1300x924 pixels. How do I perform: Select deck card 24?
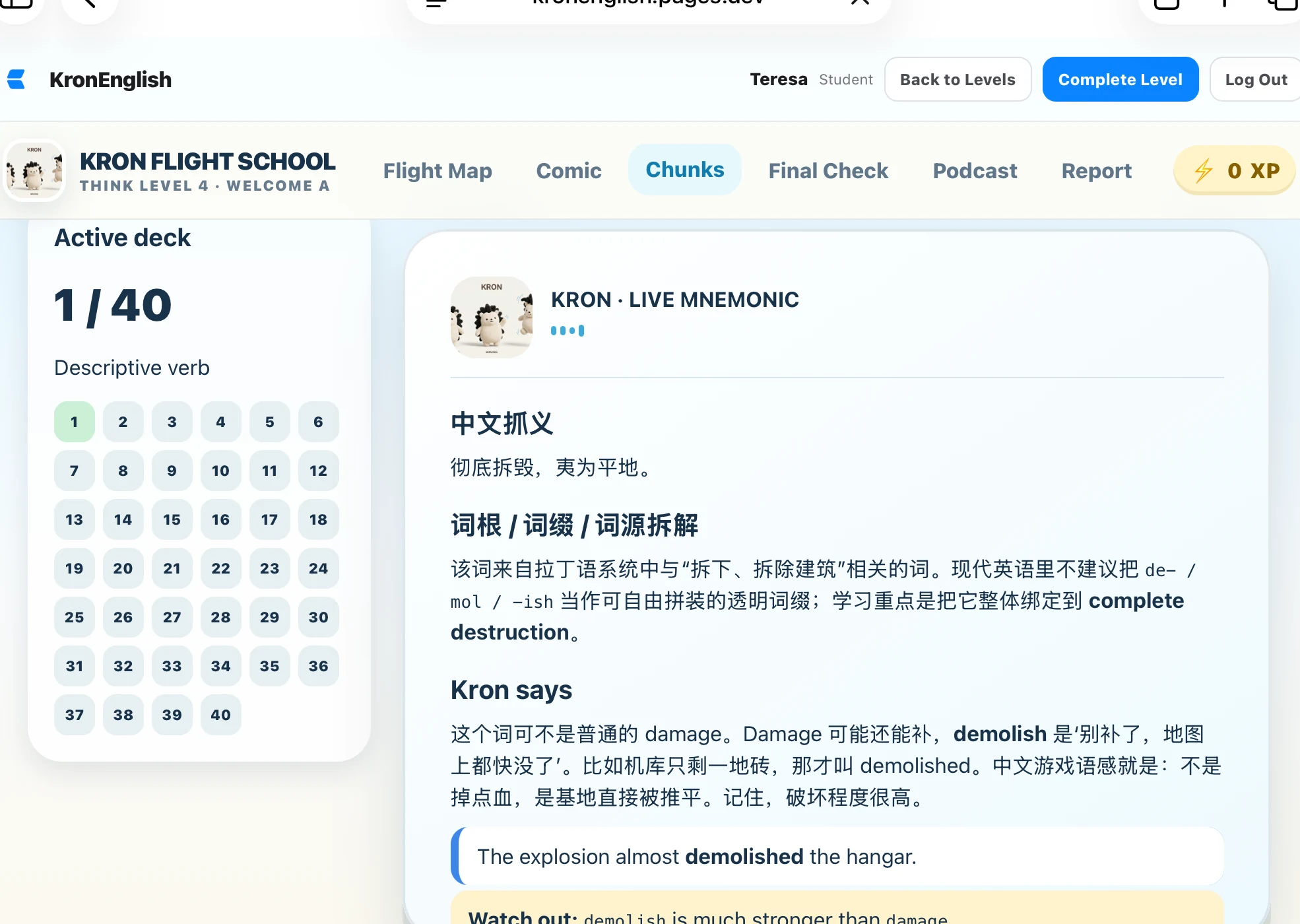319,568
